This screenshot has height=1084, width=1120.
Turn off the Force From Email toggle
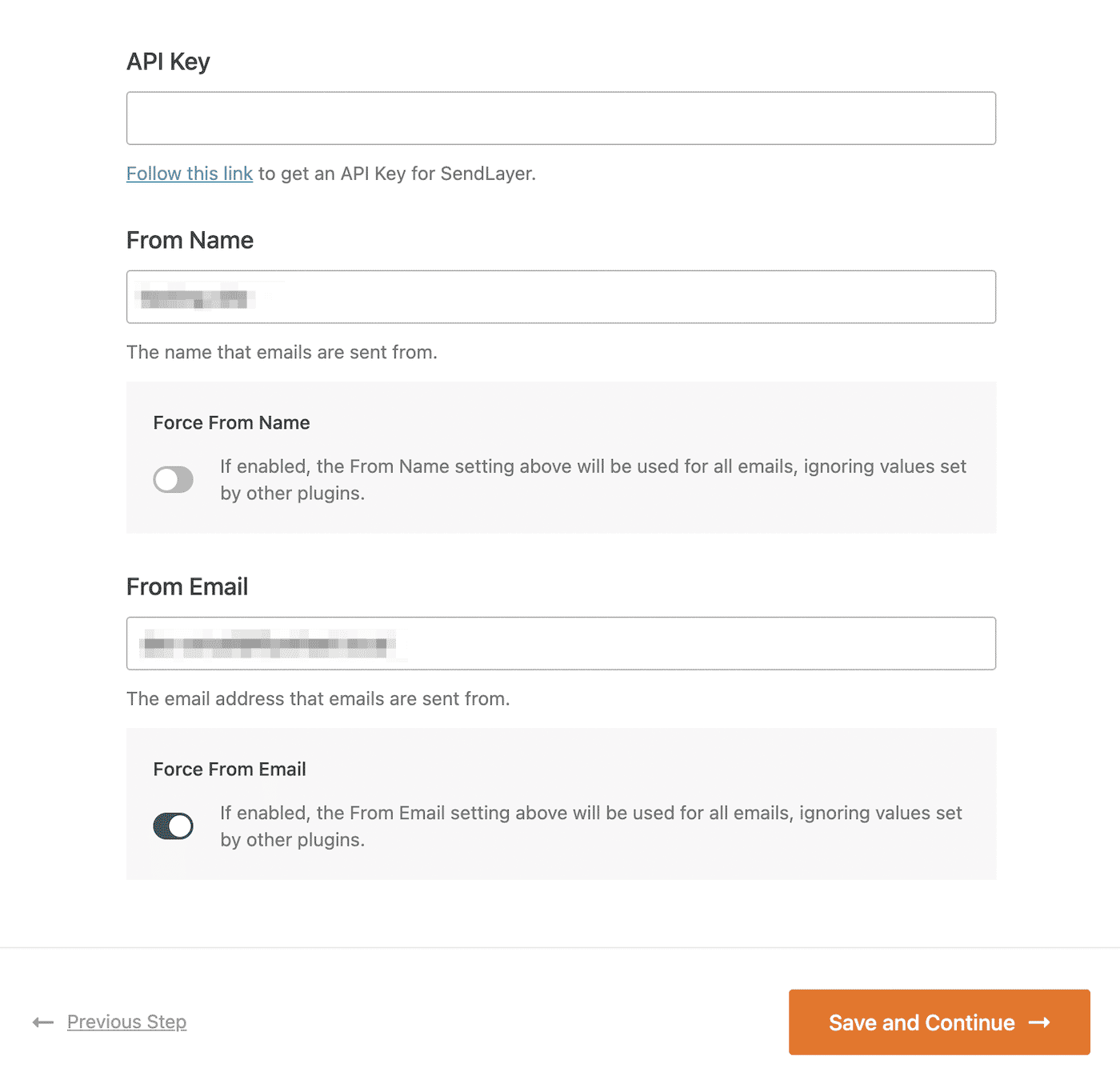pyautogui.click(x=171, y=826)
